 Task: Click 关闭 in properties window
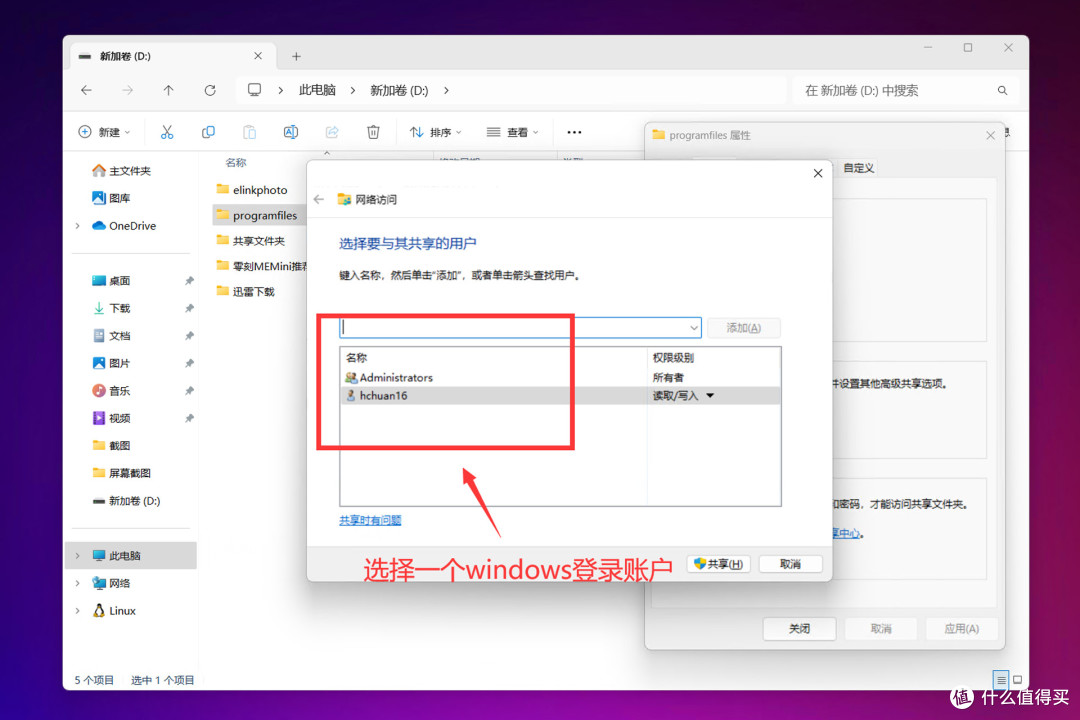click(799, 628)
